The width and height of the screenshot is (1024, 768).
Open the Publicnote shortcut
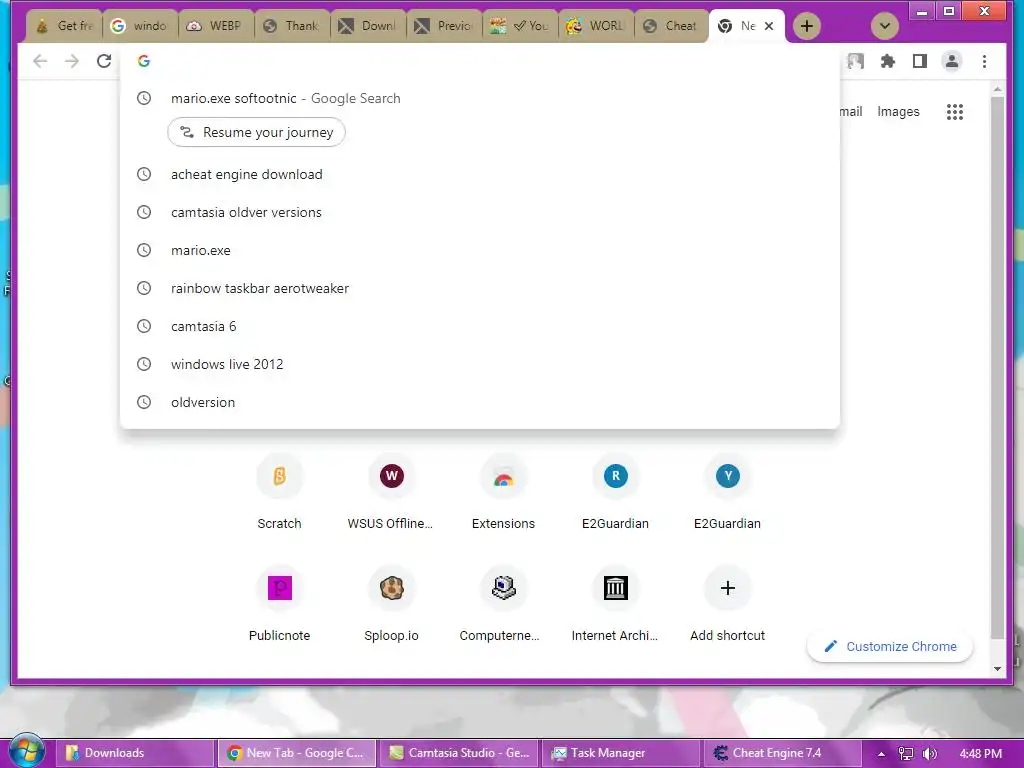(x=280, y=604)
